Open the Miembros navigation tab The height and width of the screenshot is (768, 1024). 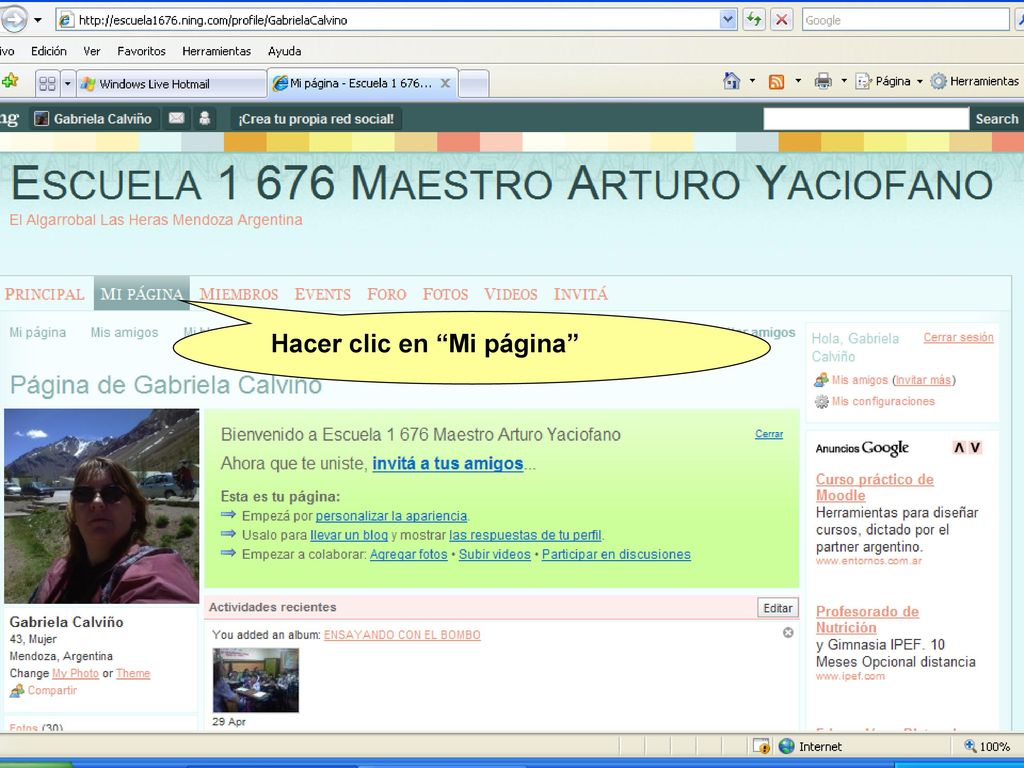pyautogui.click(x=239, y=295)
